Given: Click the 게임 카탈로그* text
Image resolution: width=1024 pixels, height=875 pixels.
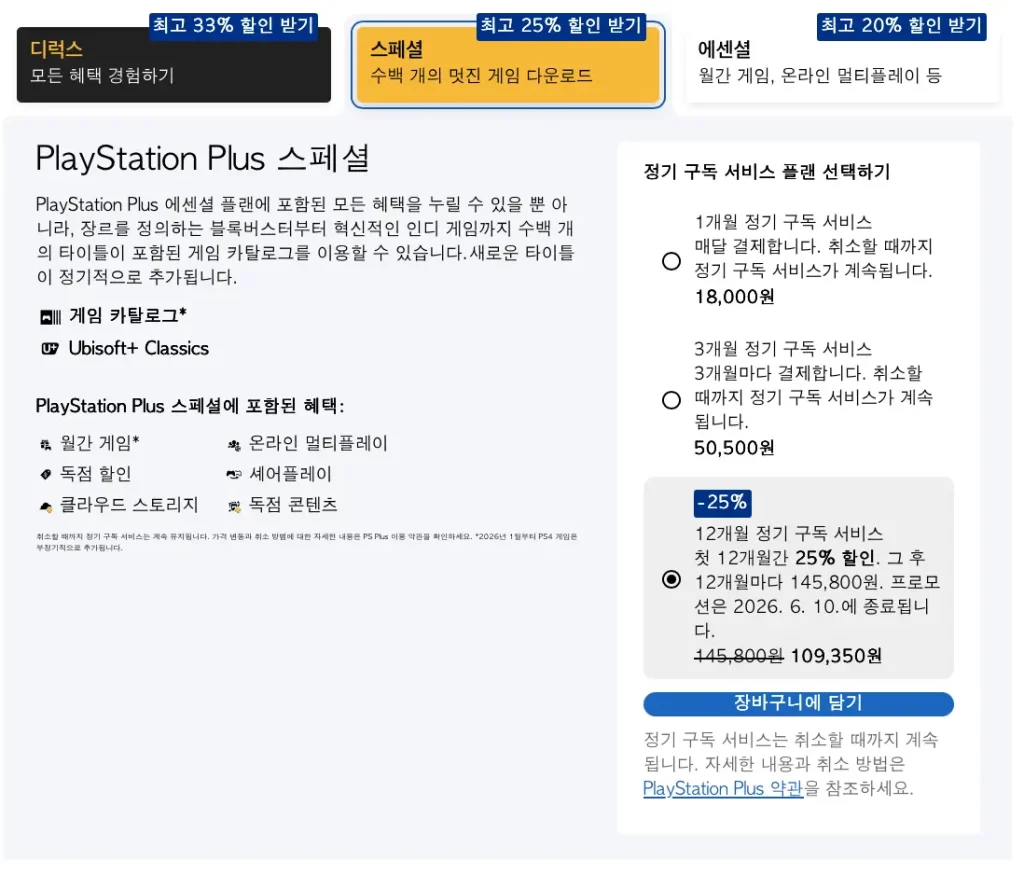Looking at the screenshot, I should (x=128, y=316).
